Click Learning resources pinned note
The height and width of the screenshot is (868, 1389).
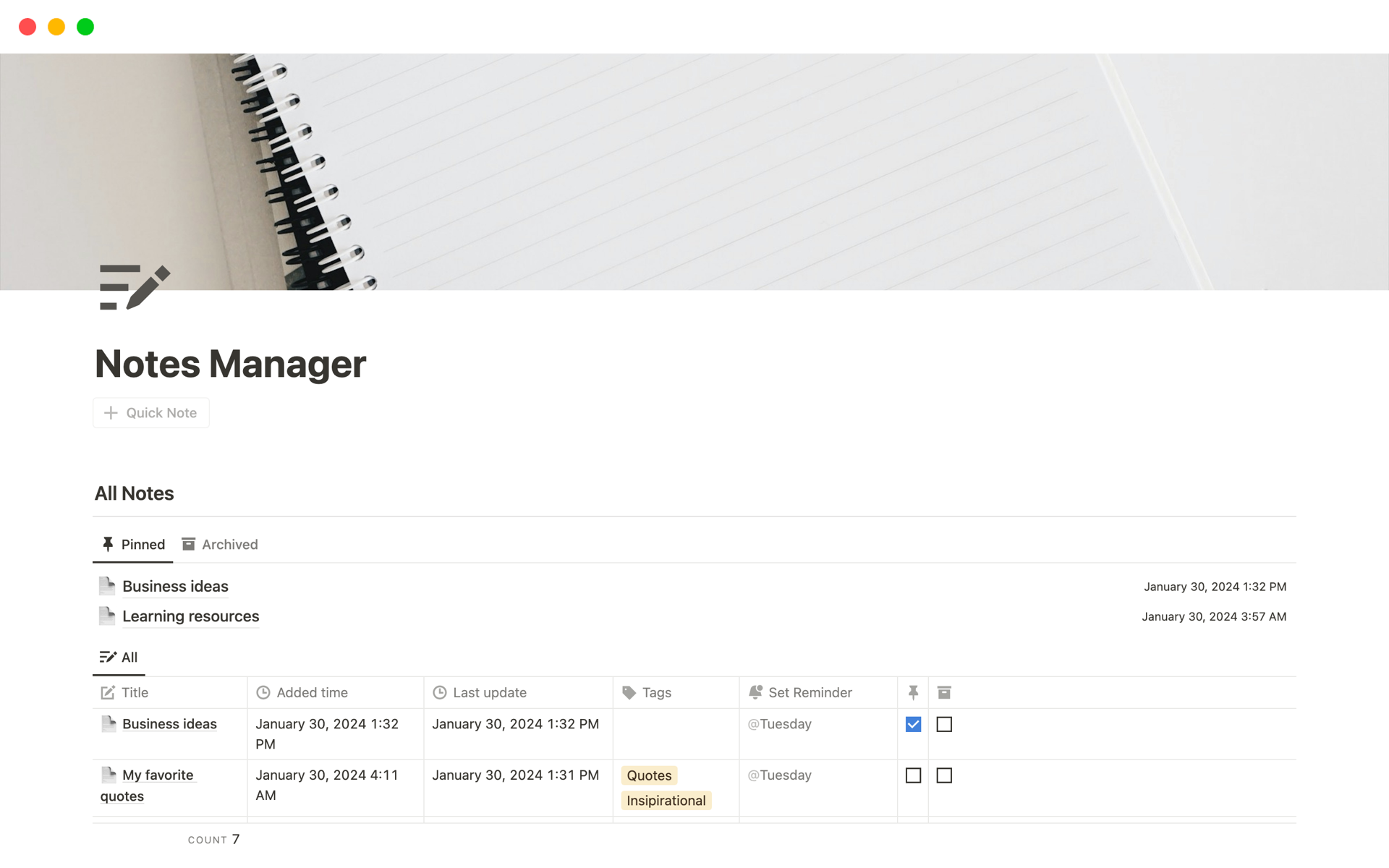(x=190, y=615)
